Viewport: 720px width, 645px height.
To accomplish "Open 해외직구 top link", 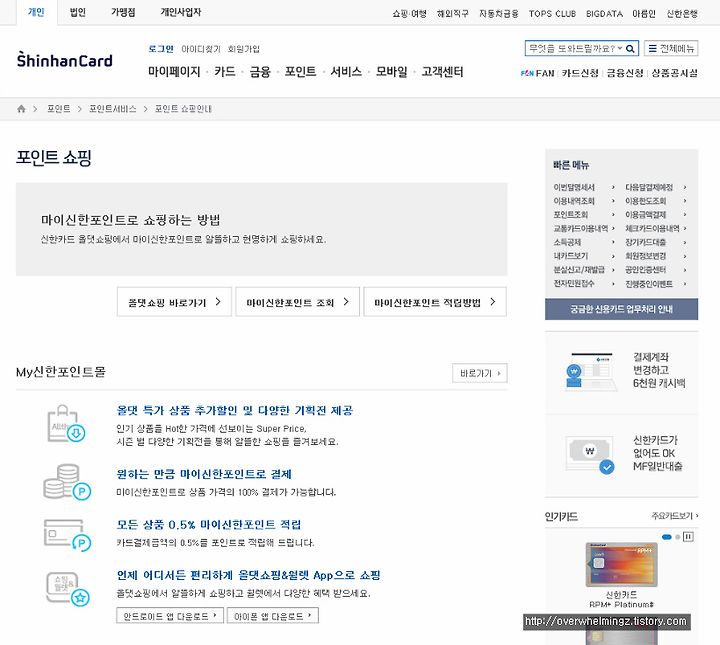I will click(452, 14).
